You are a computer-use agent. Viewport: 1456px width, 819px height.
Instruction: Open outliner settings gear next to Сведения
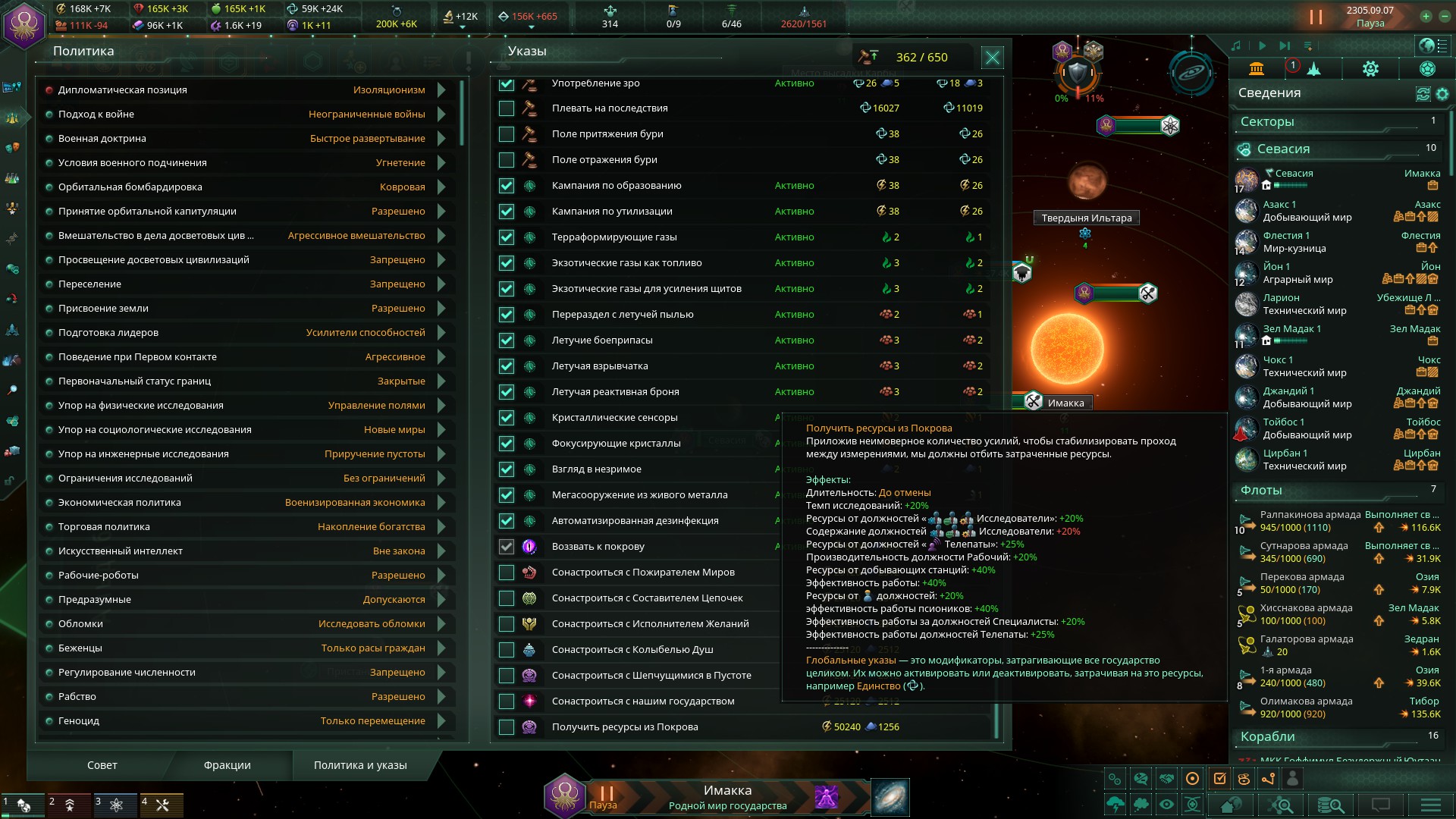pos(1442,94)
